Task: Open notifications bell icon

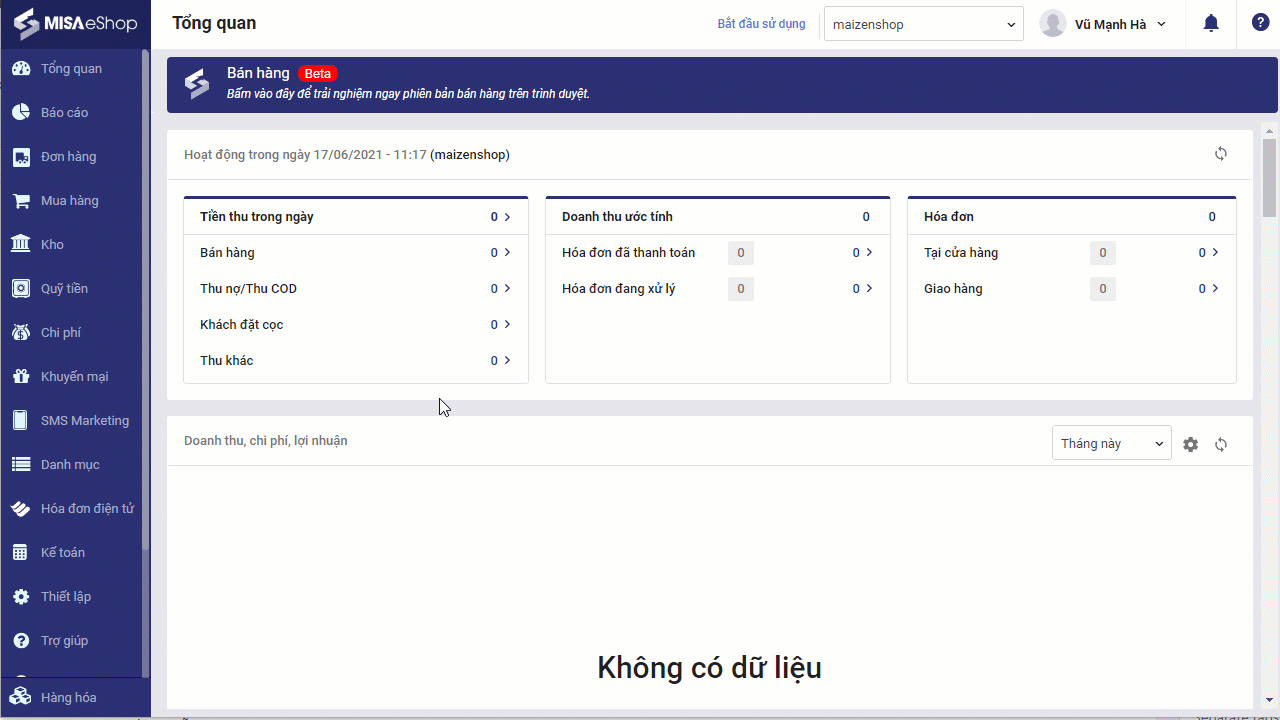Action: coord(1211,24)
